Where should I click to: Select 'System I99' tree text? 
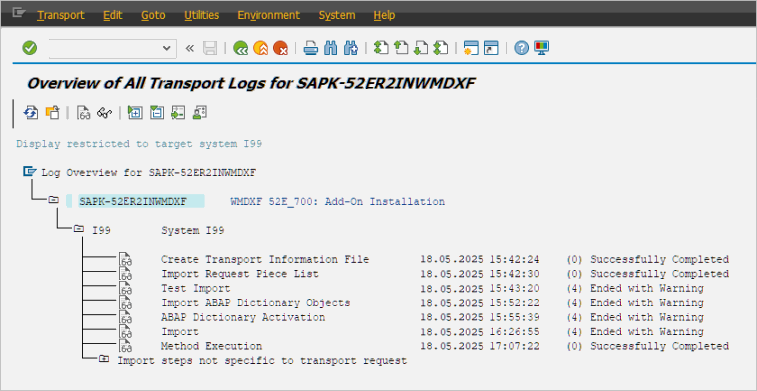pos(193,231)
